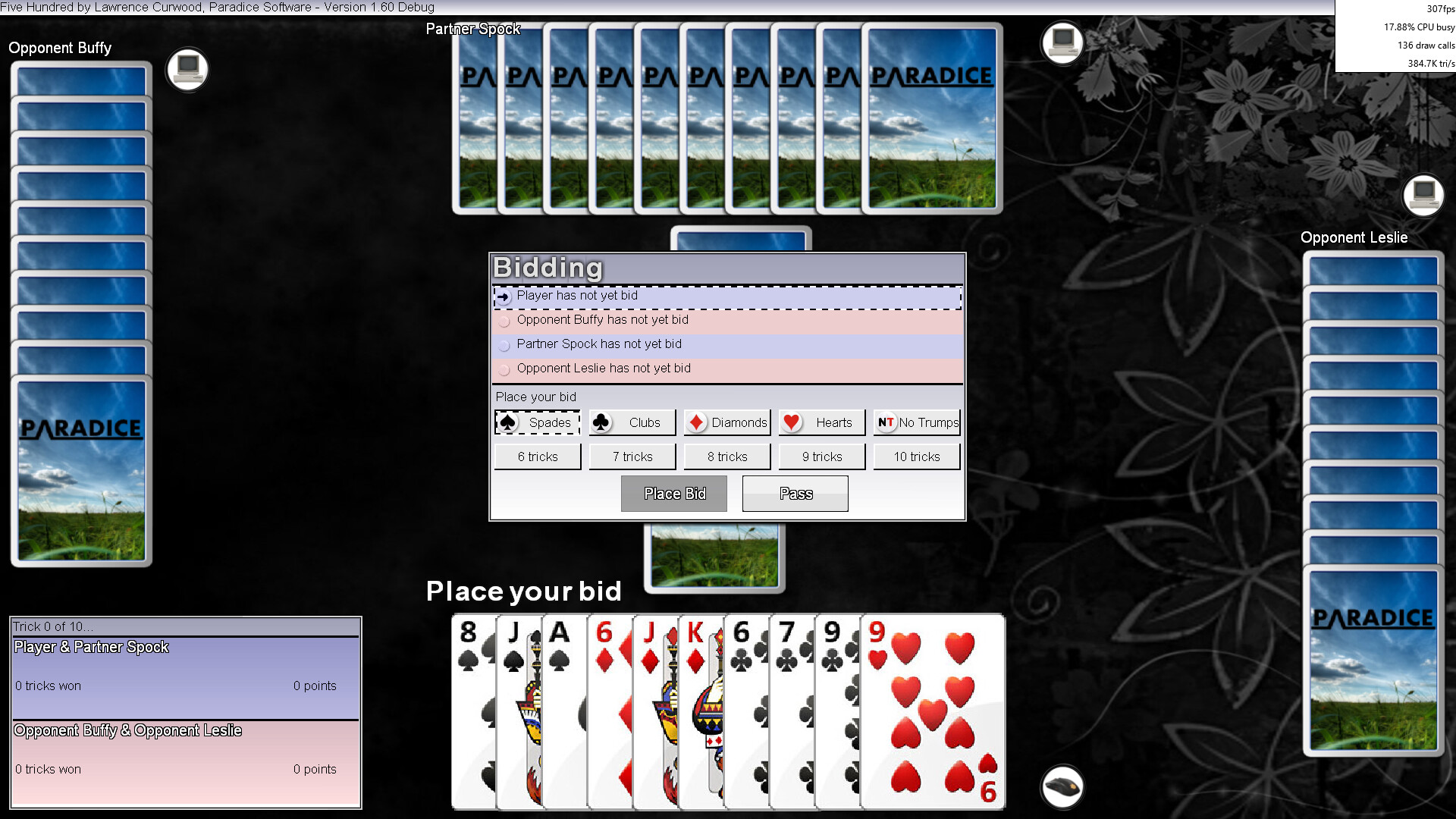The height and width of the screenshot is (819, 1456).
Task: Choose the 10 tricks bid
Action: 917,457
